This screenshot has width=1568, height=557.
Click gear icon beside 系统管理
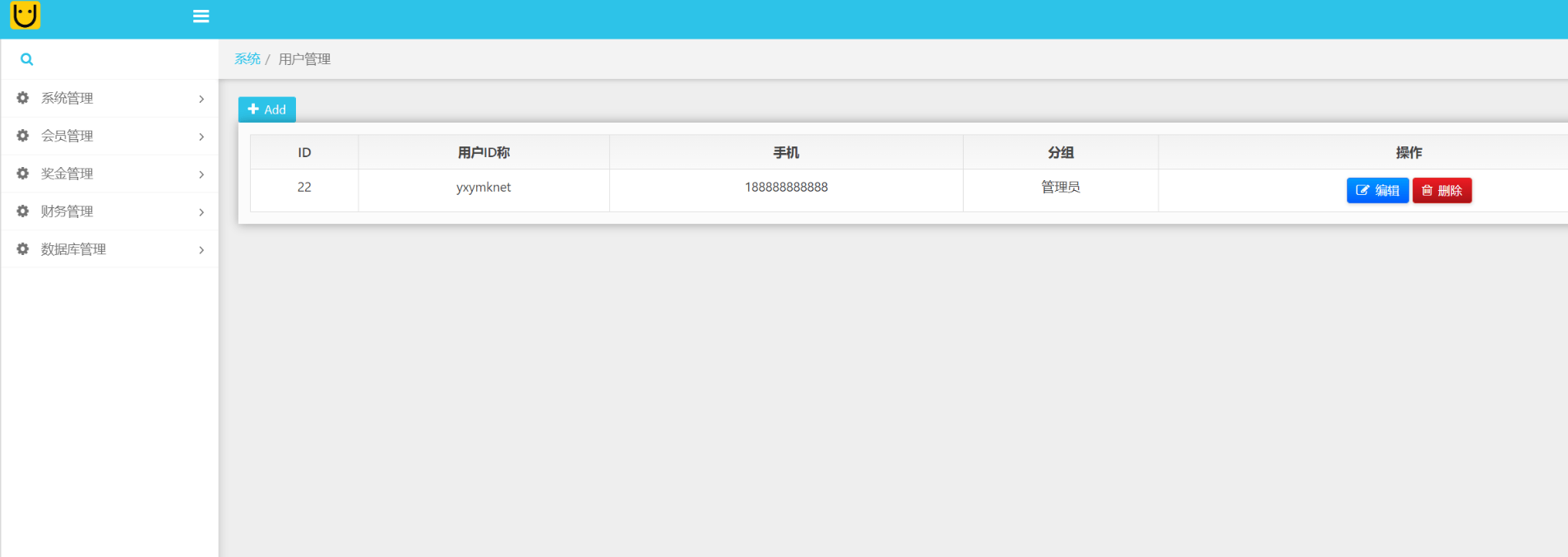tap(23, 98)
